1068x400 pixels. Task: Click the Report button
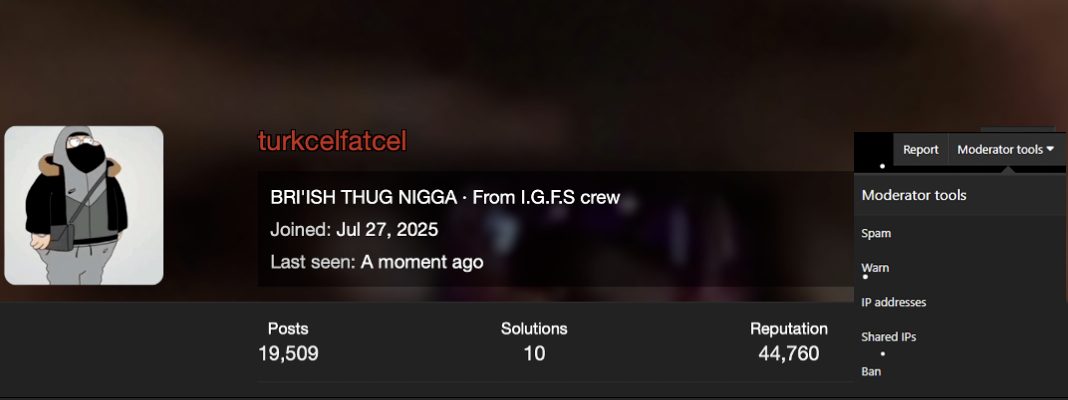(x=920, y=150)
